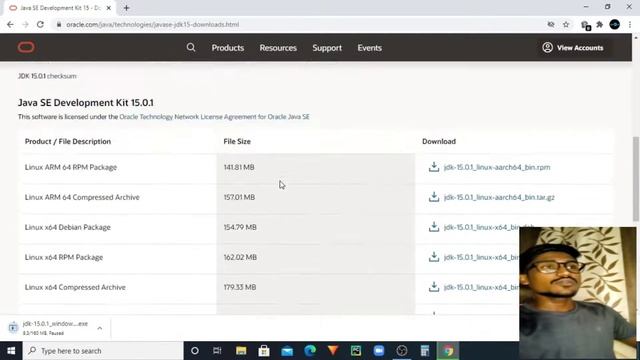640x360 pixels.
Task: Click the Linux ARM 64 Compressed Archive text
Action: [x=82, y=197]
